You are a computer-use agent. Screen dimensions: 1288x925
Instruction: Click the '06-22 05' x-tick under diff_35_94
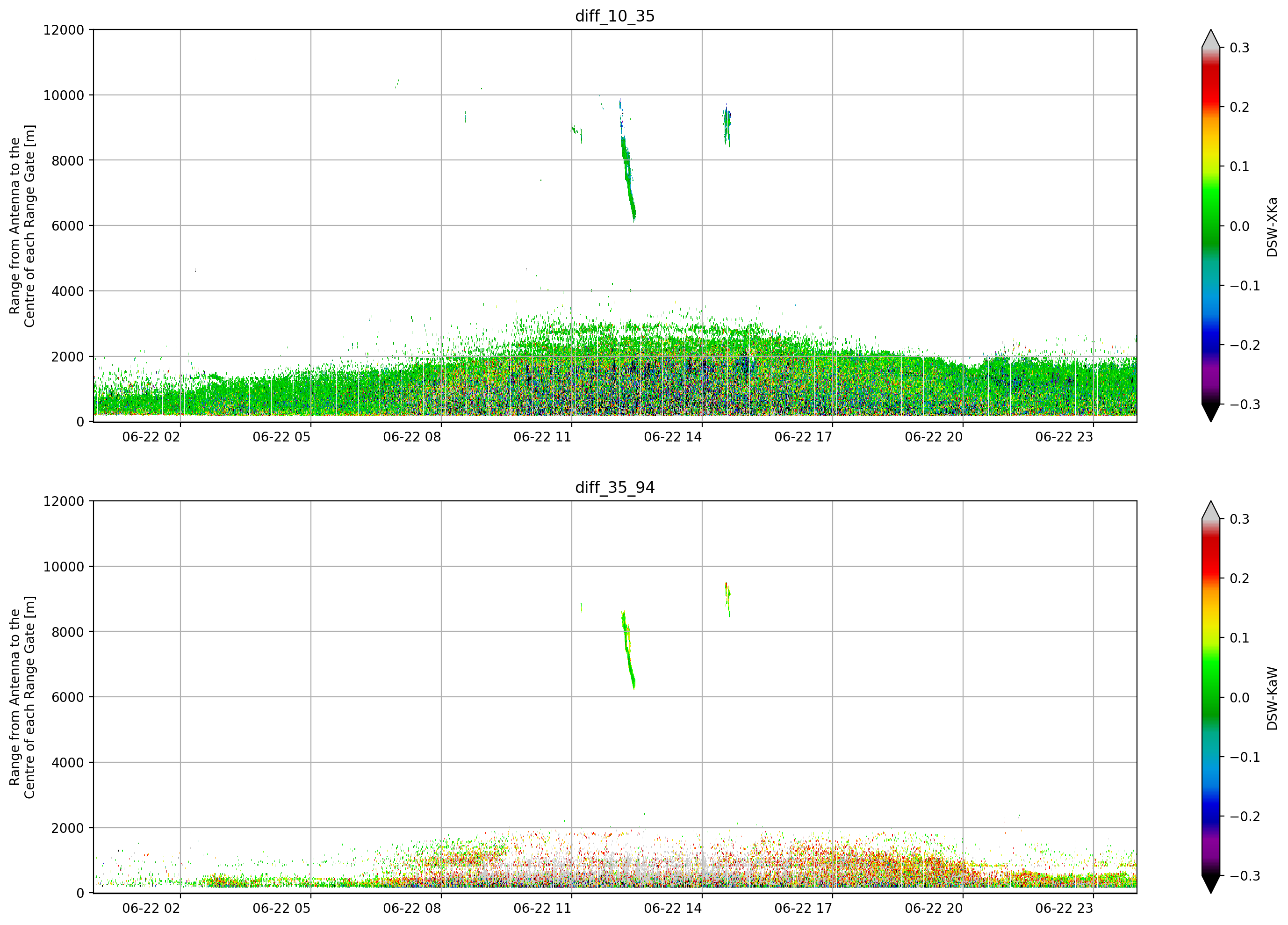(x=282, y=909)
